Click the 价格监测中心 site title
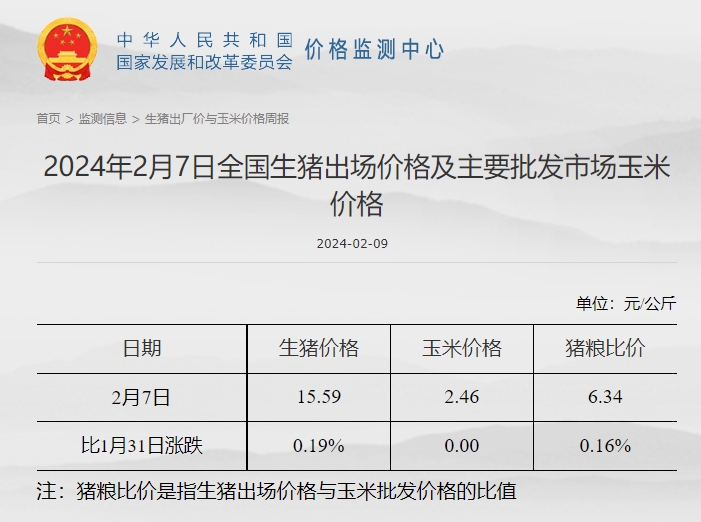This screenshot has height=522, width=701. point(374,49)
